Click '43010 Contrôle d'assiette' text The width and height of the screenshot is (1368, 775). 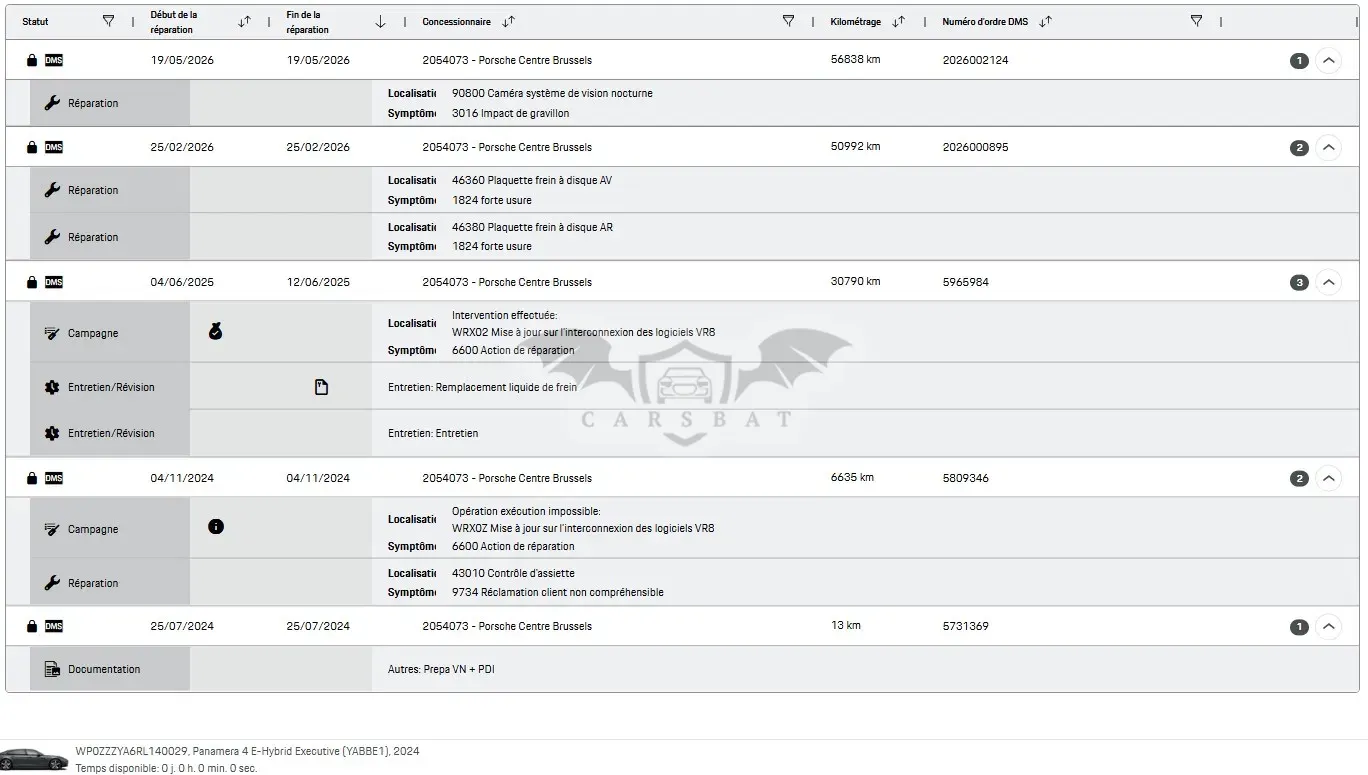point(513,573)
